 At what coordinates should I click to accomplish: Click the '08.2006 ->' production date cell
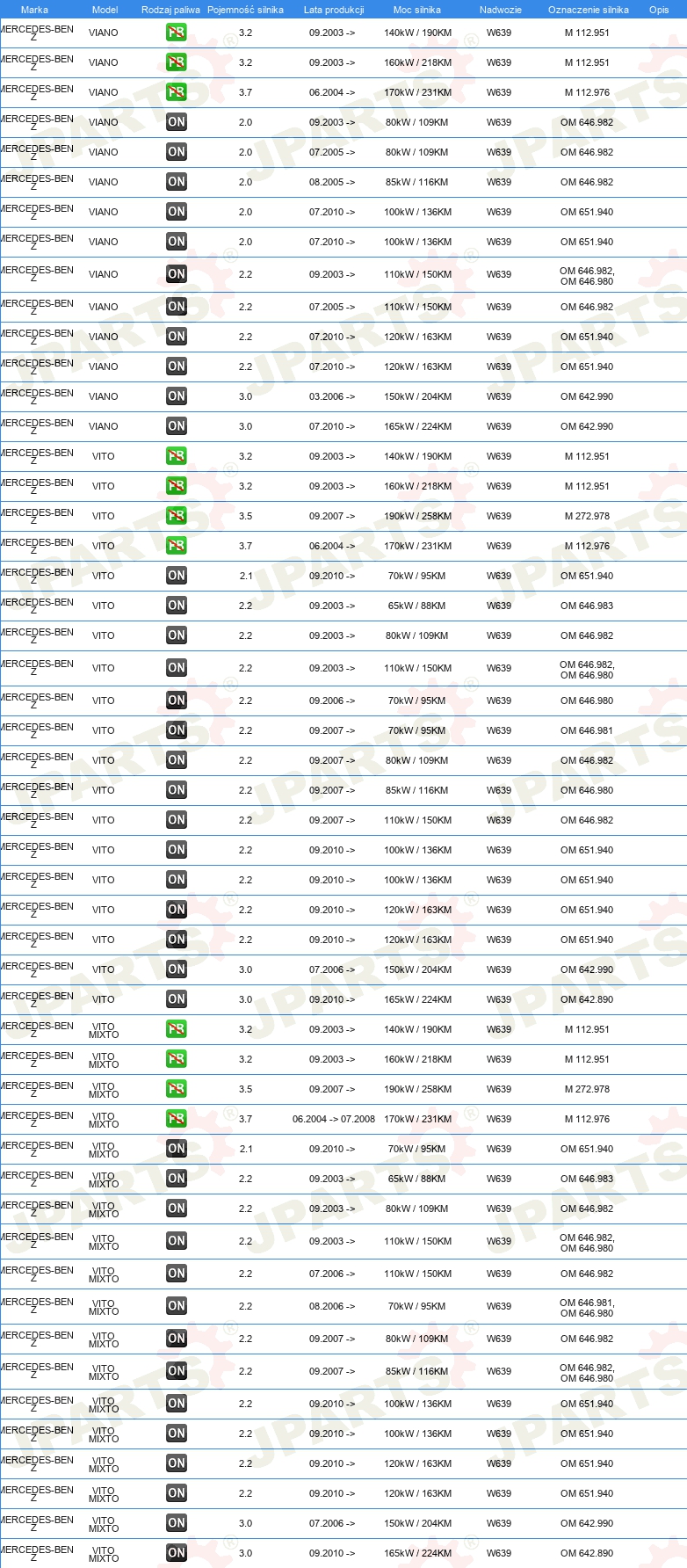(332, 1306)
